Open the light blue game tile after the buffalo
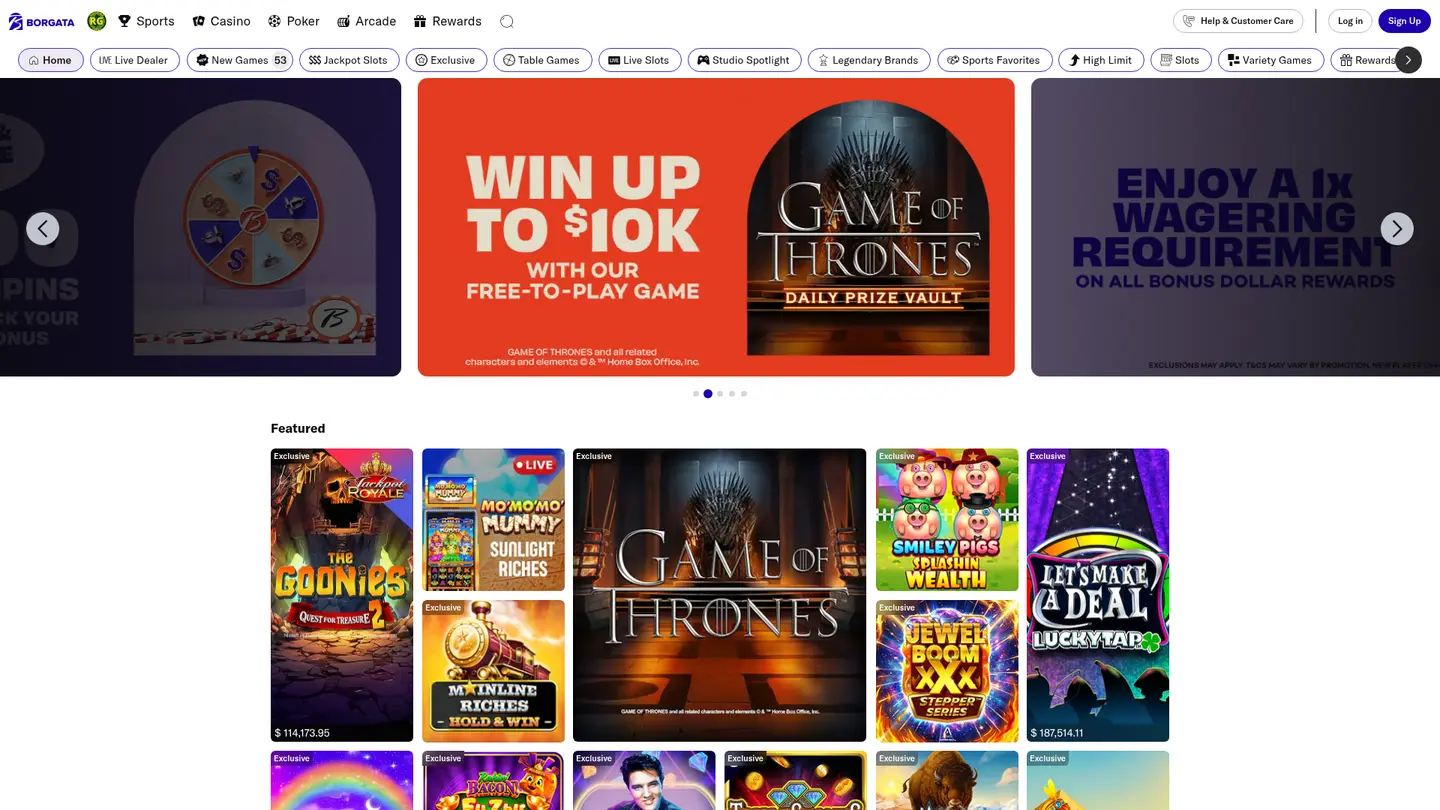 1098,781
